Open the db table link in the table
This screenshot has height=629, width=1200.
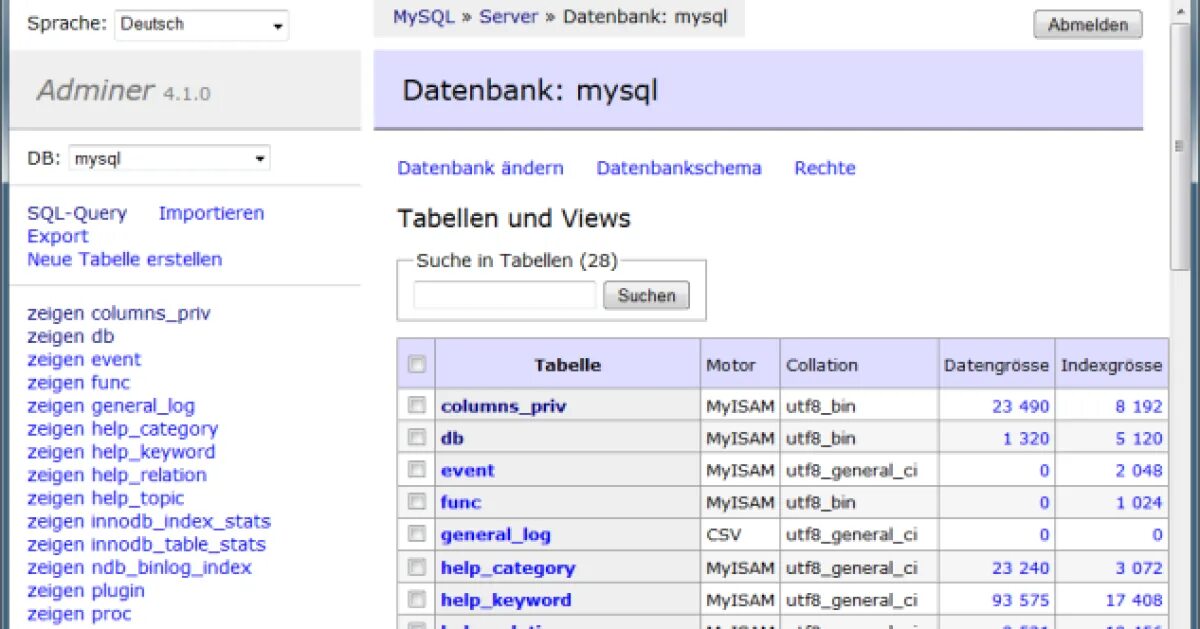point(452,438)
